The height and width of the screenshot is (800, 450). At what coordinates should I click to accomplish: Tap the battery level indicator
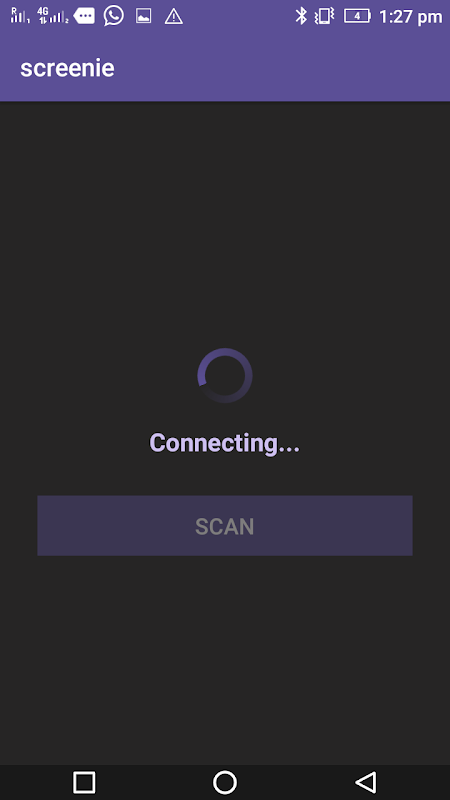point(357,16)
